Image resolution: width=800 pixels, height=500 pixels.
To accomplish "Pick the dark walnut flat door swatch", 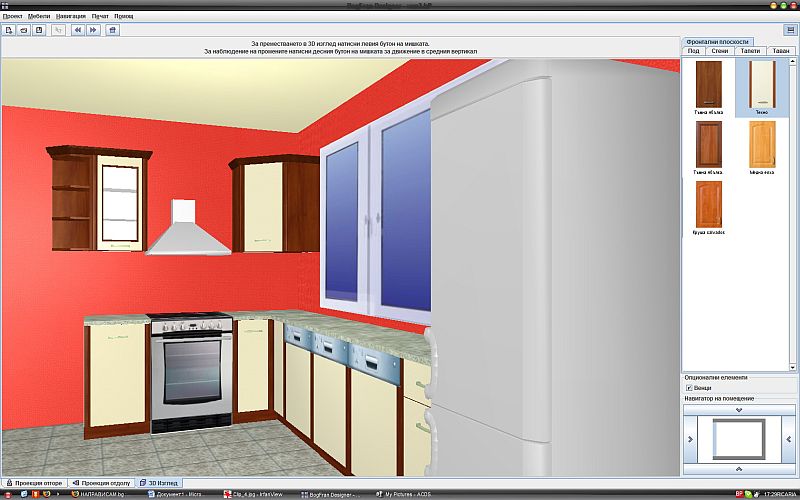I will 709,84.
